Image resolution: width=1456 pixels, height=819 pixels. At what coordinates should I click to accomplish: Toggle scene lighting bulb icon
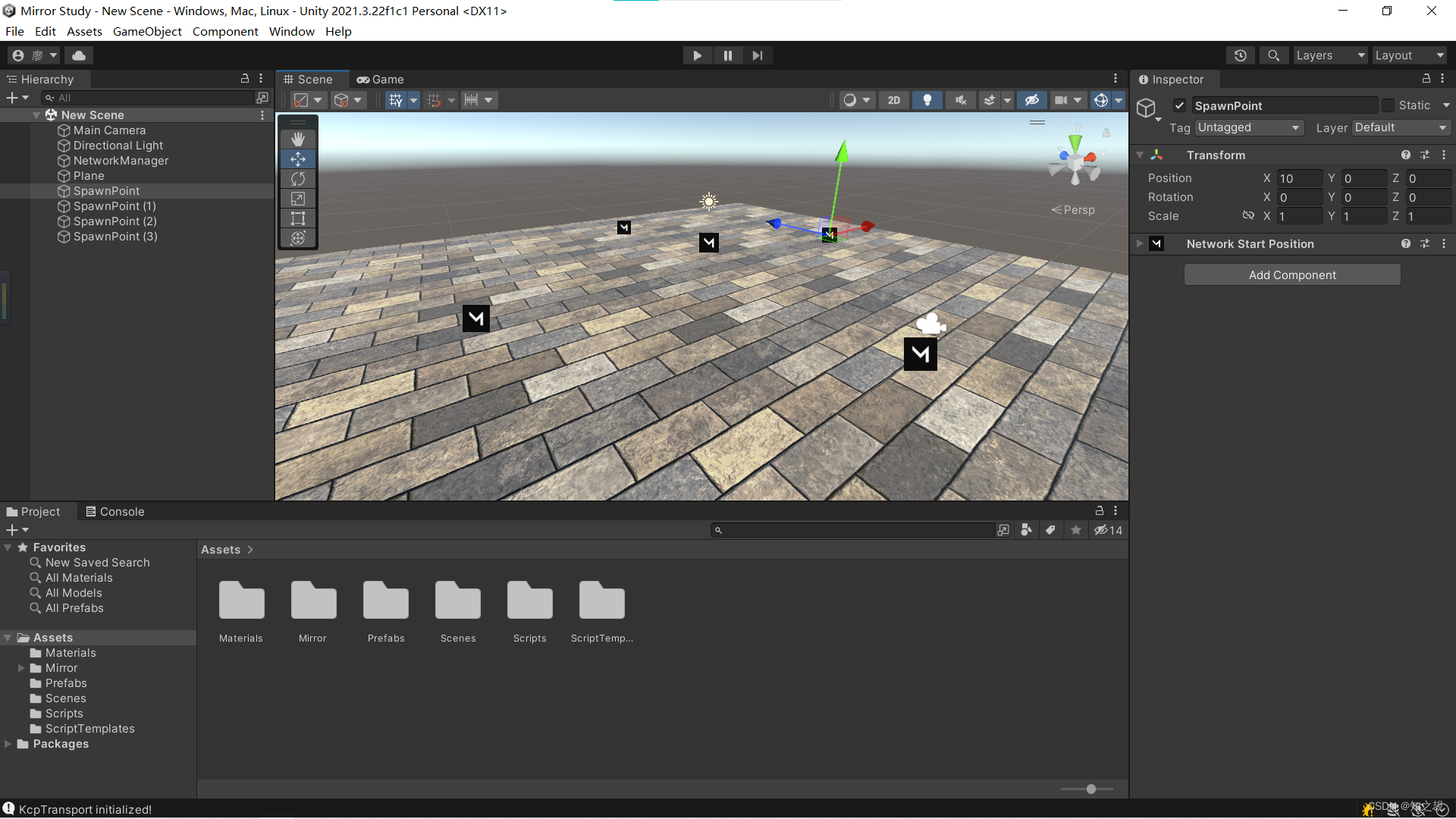click(927, 100)
